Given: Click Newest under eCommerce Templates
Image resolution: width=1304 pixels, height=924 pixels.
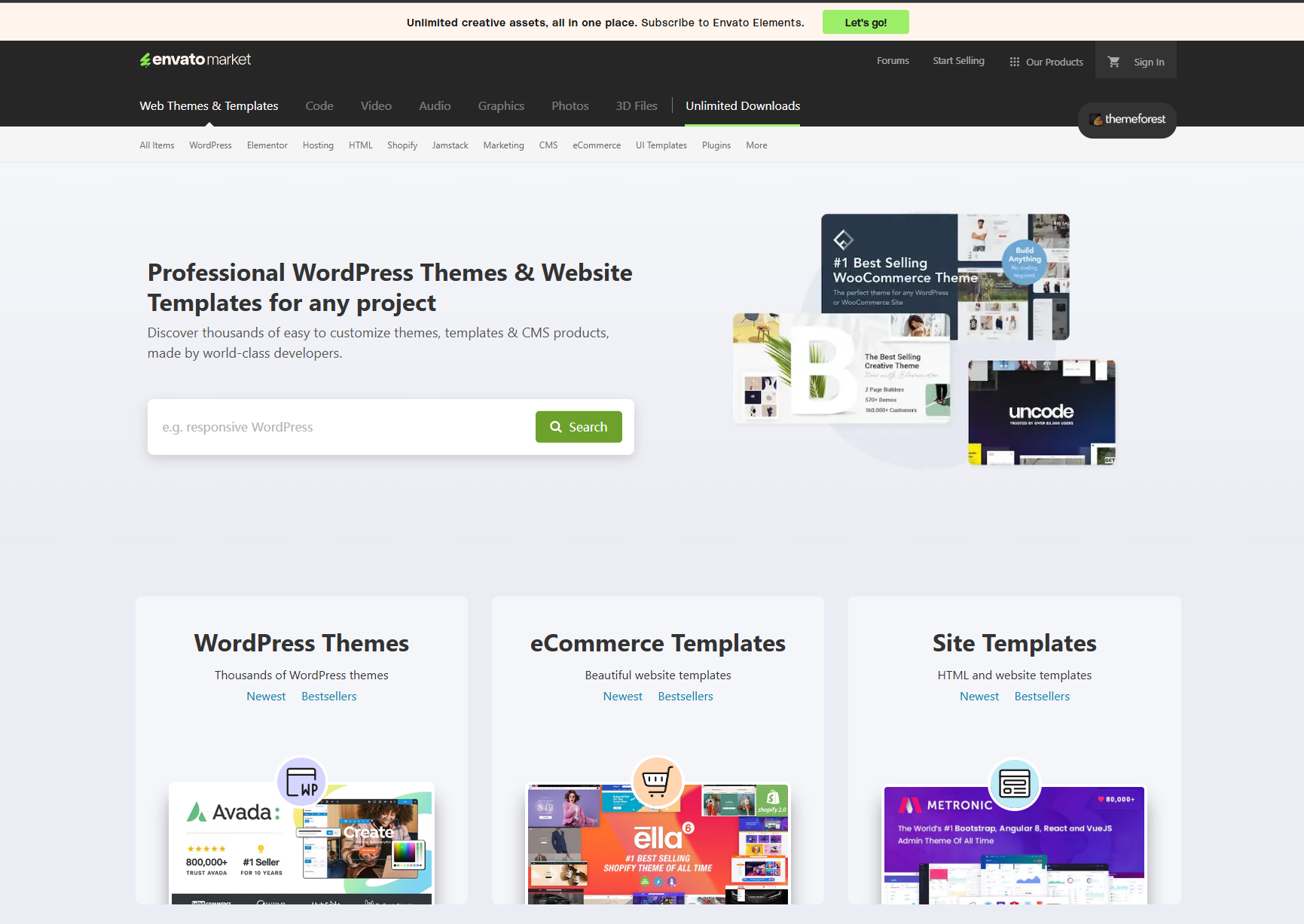Looking at the screenshot, I should 623,697.
